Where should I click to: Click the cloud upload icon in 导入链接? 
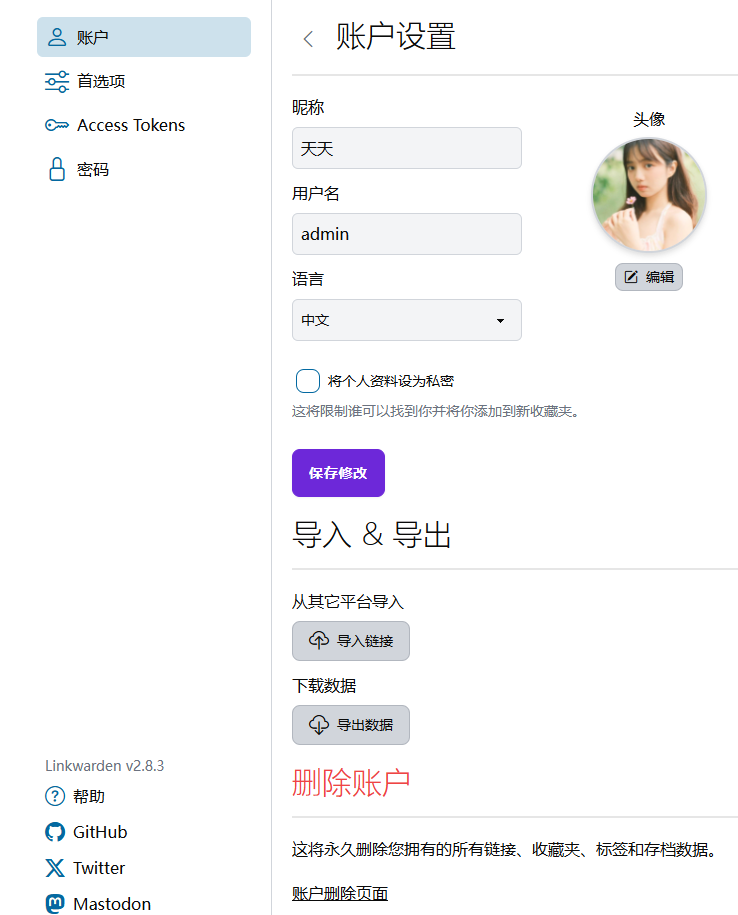click(319, 640)
